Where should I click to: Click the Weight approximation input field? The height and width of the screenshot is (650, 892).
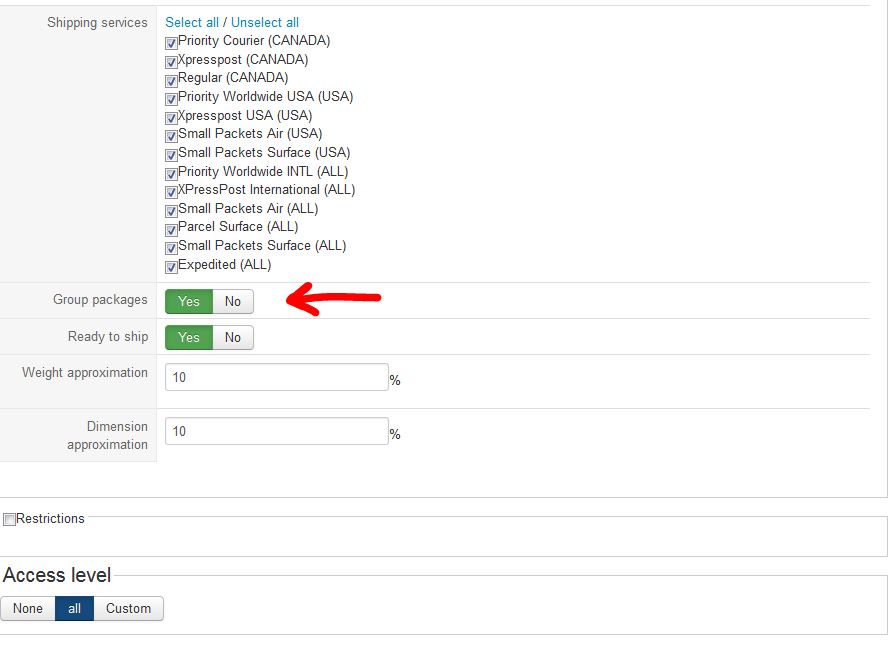click(276, 377)
